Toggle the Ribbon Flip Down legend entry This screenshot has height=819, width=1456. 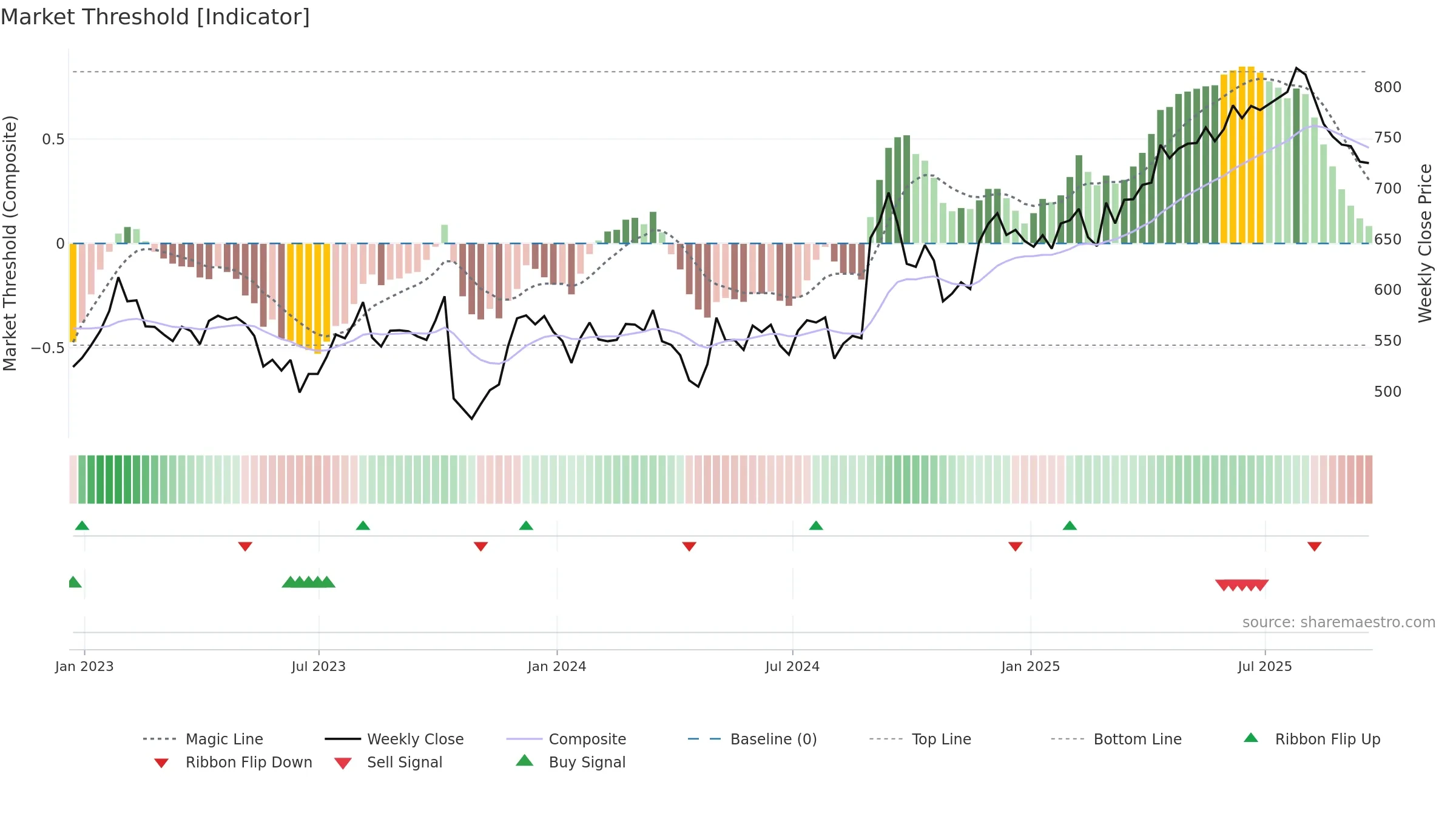(232, 762)
